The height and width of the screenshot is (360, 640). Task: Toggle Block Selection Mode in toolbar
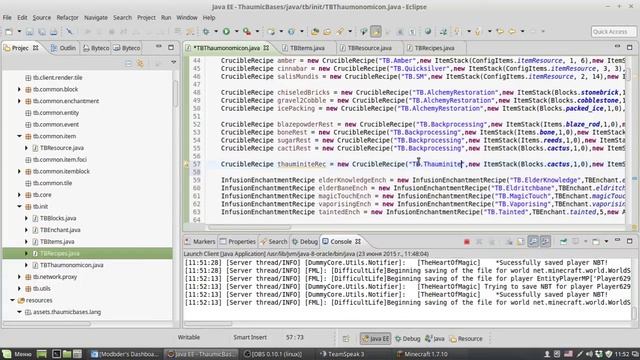pyautogui.click(x=400, y=31)
